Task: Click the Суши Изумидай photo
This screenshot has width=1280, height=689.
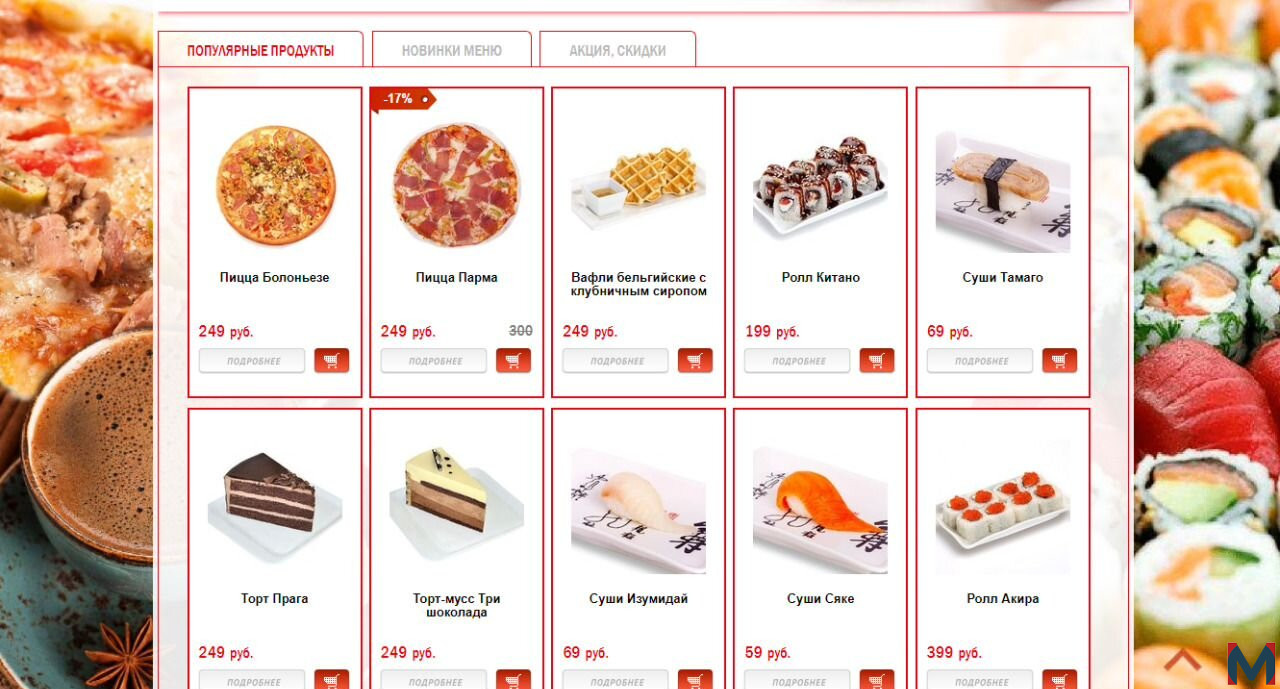Action: pos(638,509)
